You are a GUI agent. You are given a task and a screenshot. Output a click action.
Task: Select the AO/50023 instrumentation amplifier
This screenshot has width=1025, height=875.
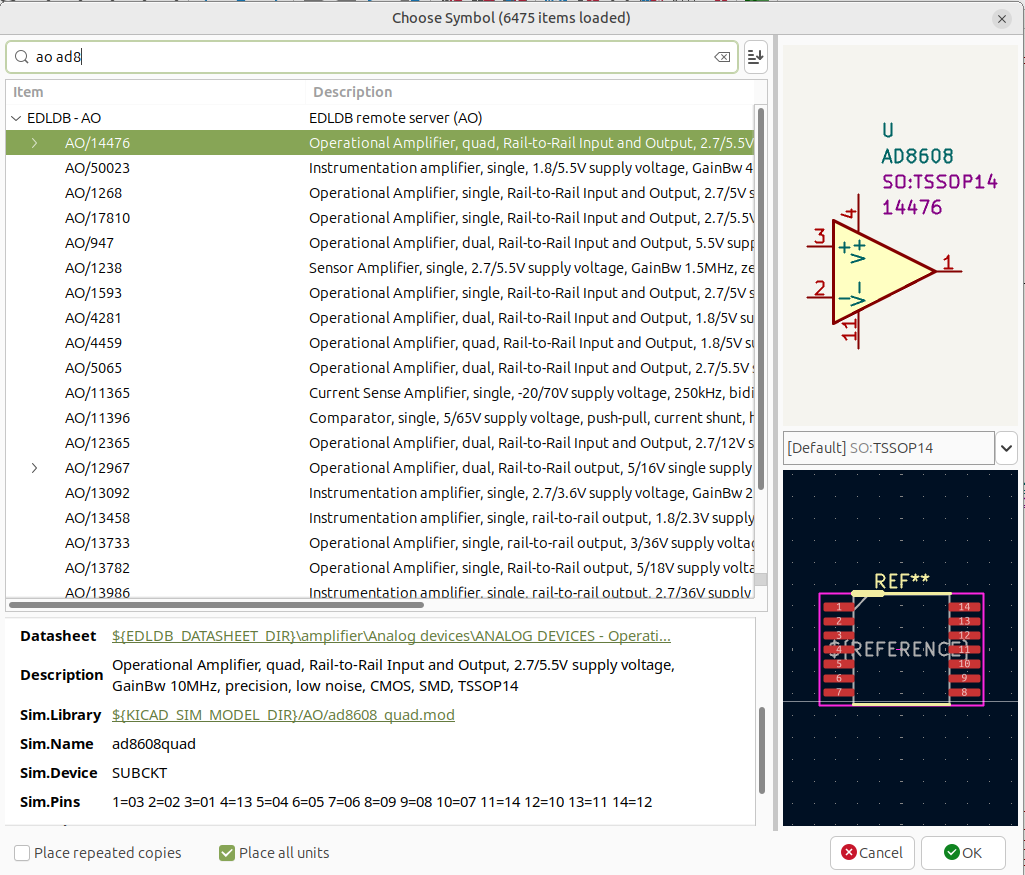[x=97, y=168]
